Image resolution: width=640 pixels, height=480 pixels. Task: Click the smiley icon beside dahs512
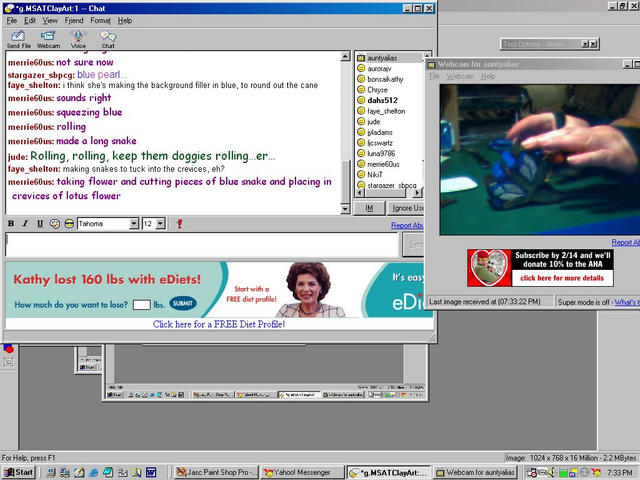(361, 100)
